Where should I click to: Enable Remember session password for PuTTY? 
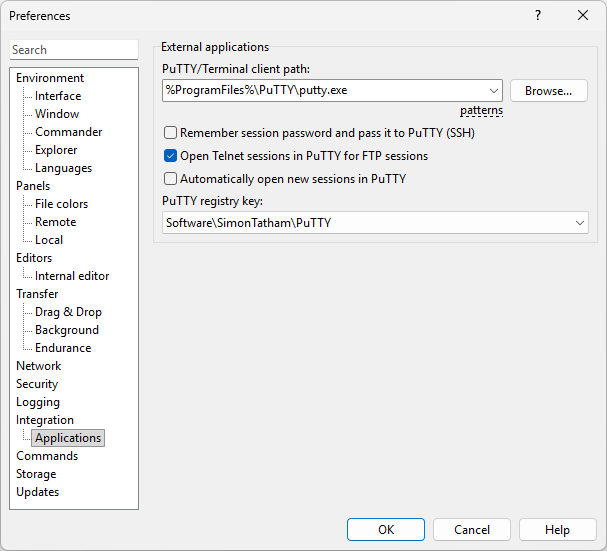click(171, 133)
